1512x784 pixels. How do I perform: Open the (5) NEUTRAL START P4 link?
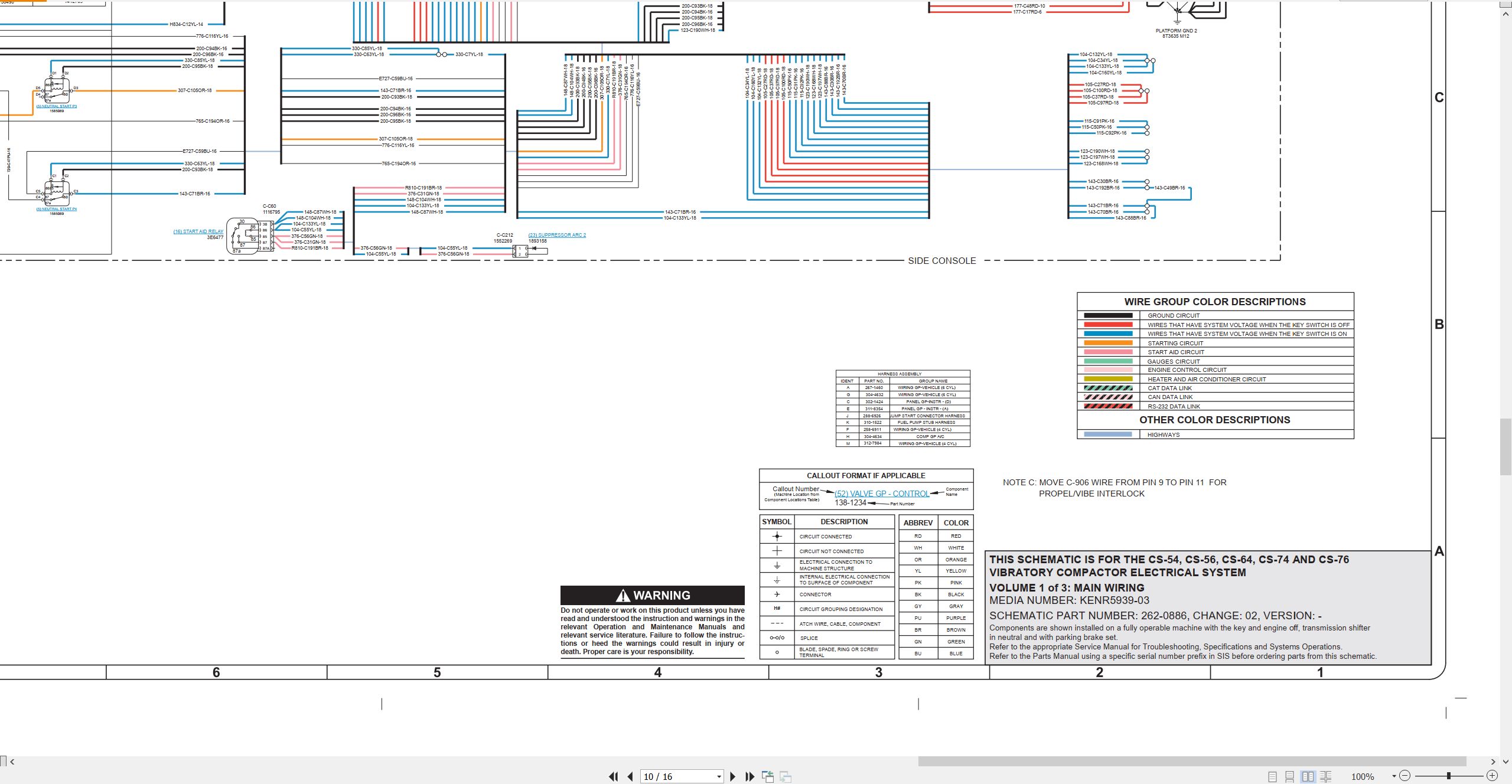57,209
